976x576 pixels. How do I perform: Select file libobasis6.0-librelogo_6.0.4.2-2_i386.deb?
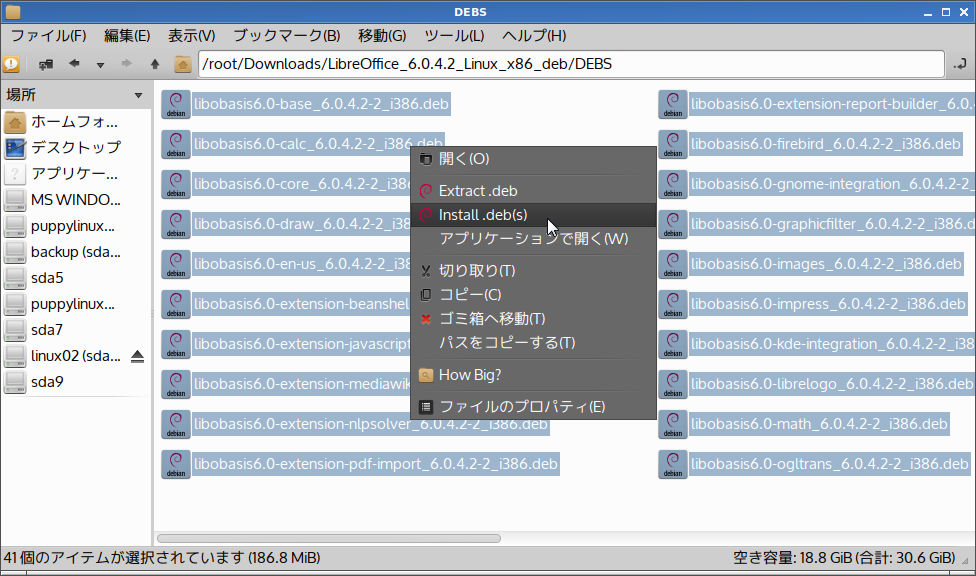pos(832,384)
